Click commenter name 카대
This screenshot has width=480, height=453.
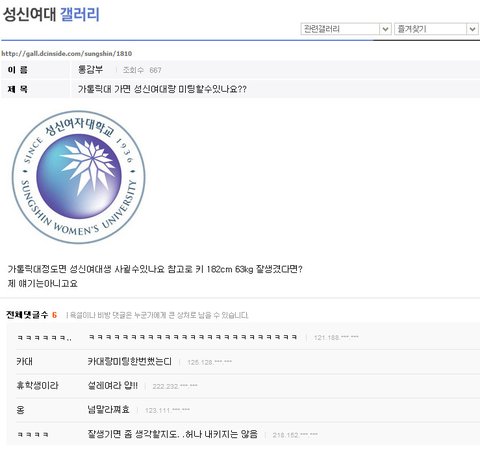point(24,361)
